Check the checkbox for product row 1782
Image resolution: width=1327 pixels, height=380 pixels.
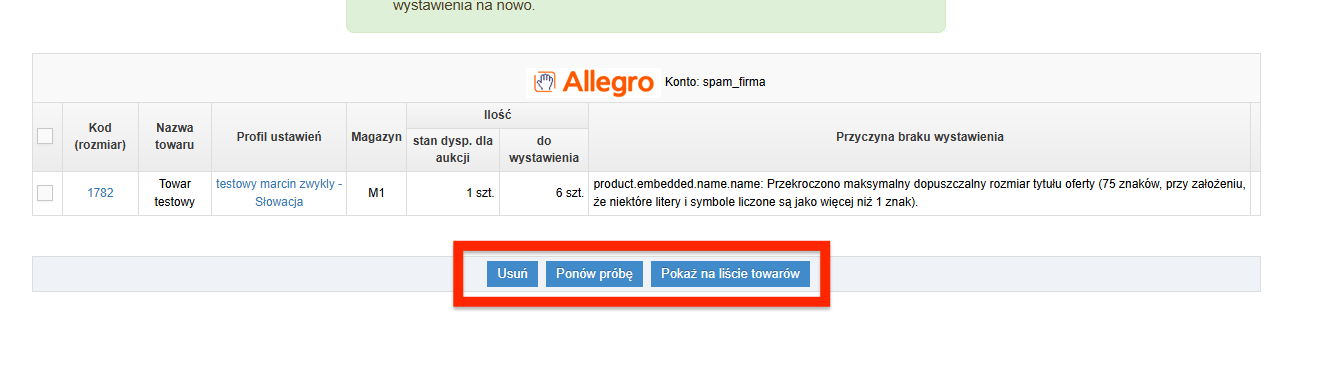[x=45, y=193]
